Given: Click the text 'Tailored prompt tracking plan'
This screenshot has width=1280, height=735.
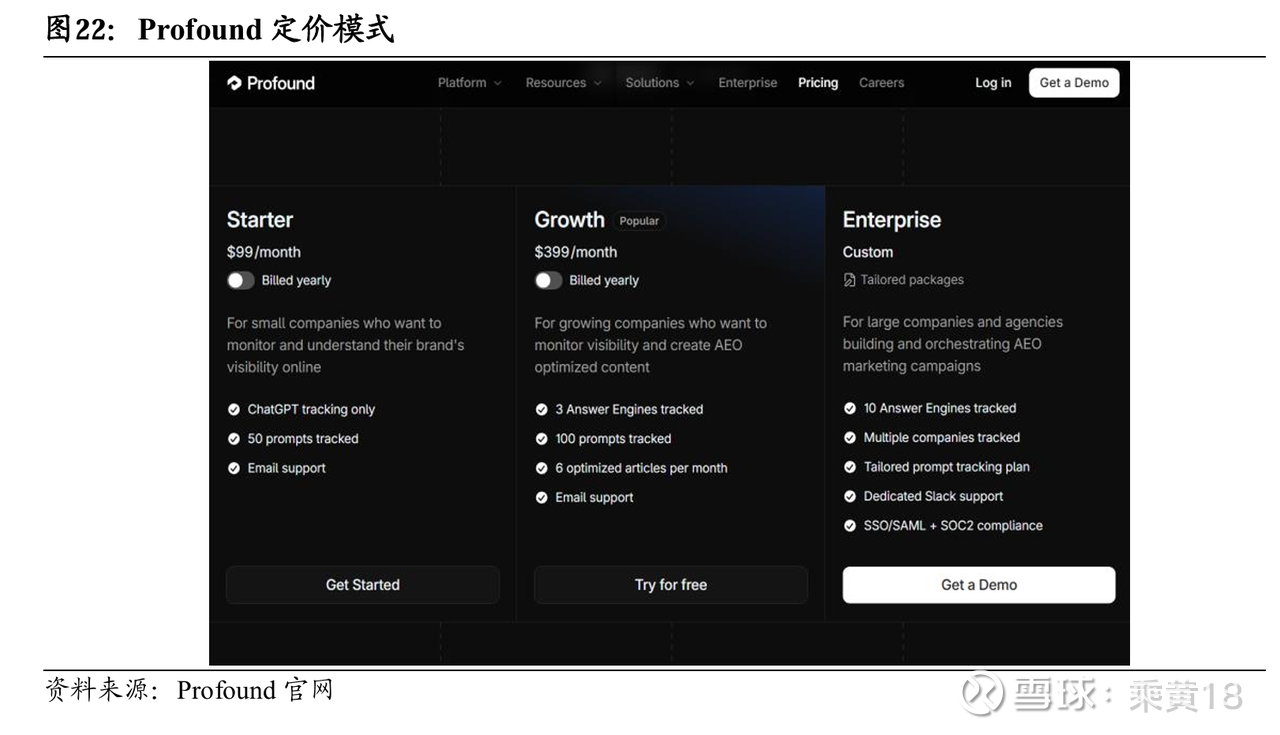Looking at the screenshot, I should (946, 467).
